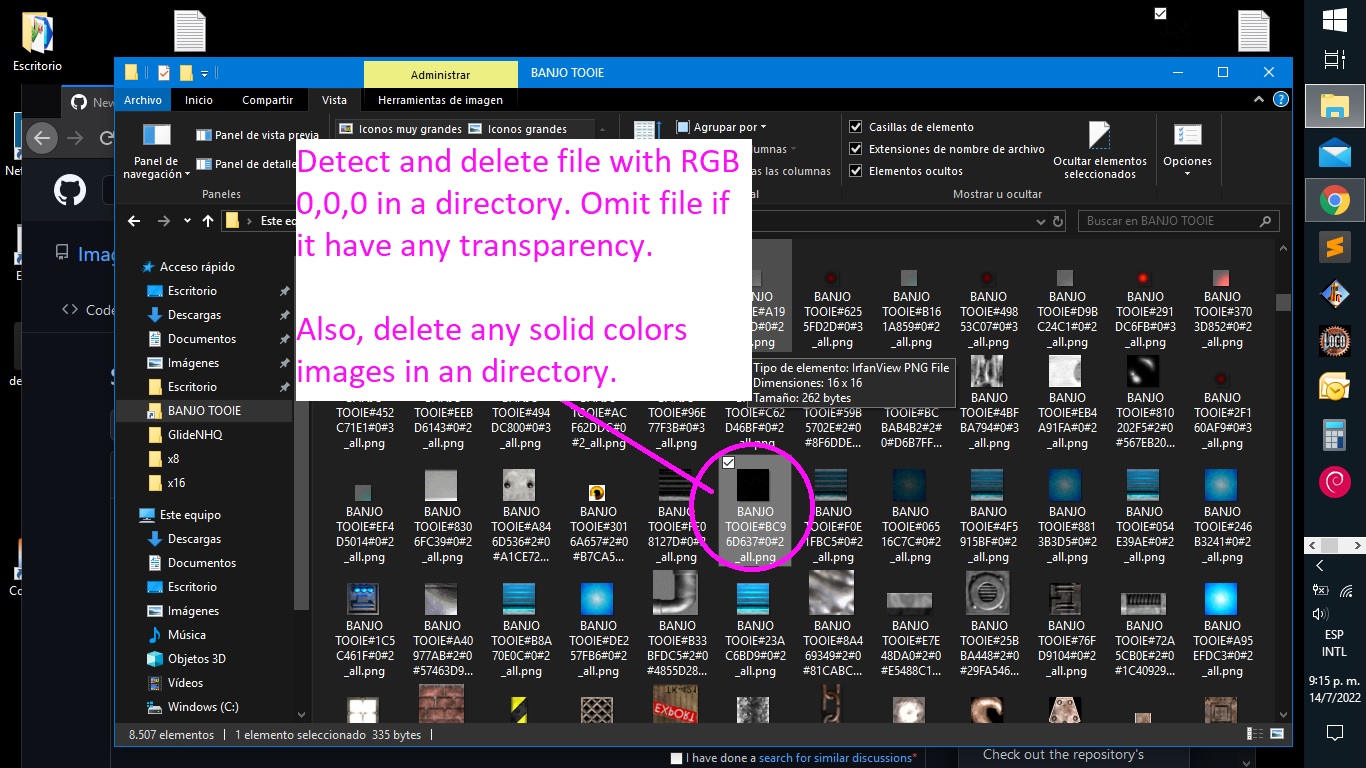Open Herramientas de imagen tab
The height and width of the screenshot is (768, 1366).
(x=439, y=99)
